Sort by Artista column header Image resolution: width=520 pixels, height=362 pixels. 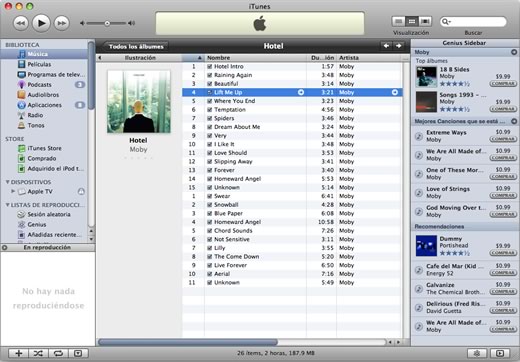coord(369,58)
